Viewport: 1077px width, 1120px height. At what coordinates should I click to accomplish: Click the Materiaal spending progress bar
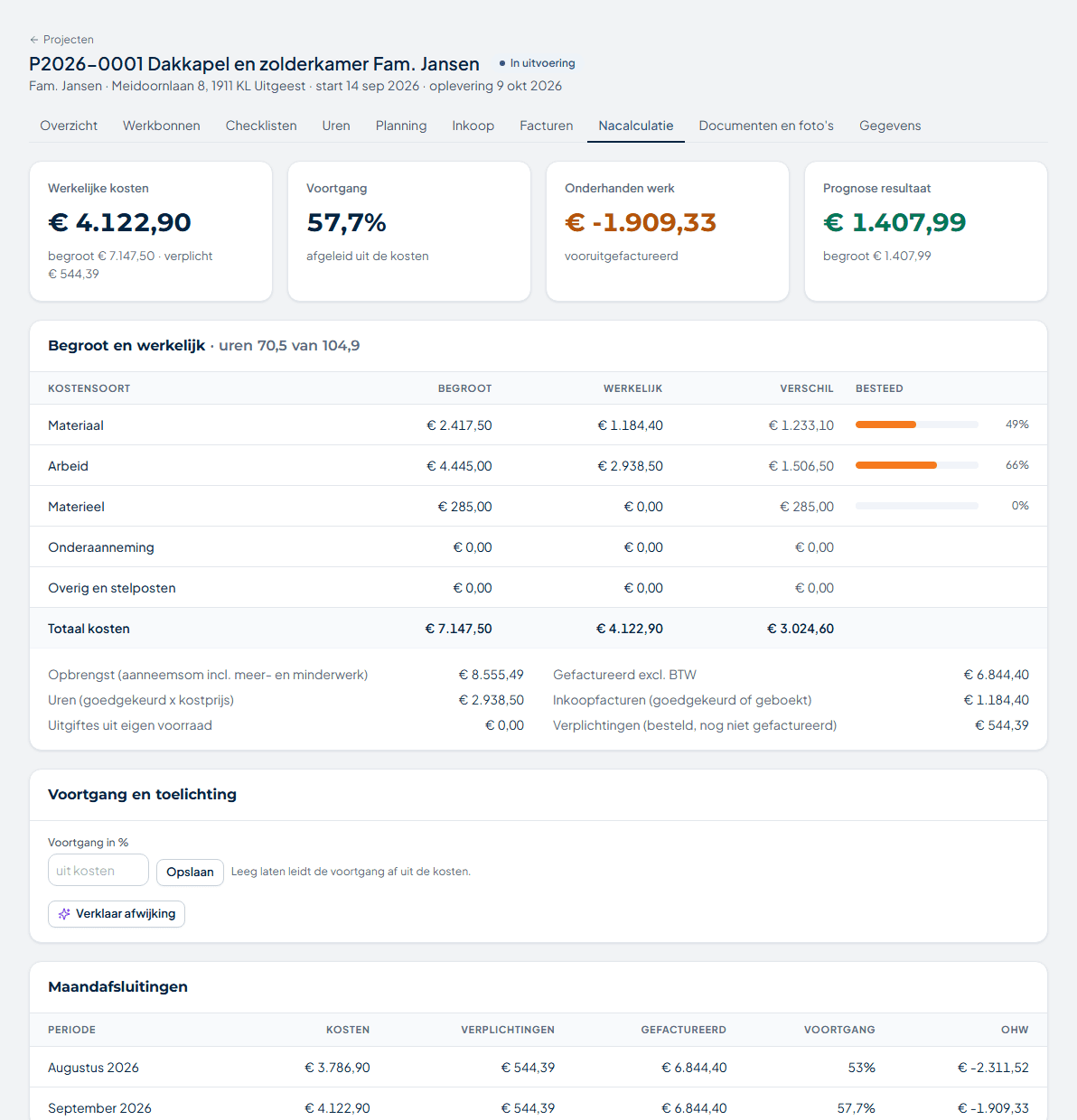(917, 425)
